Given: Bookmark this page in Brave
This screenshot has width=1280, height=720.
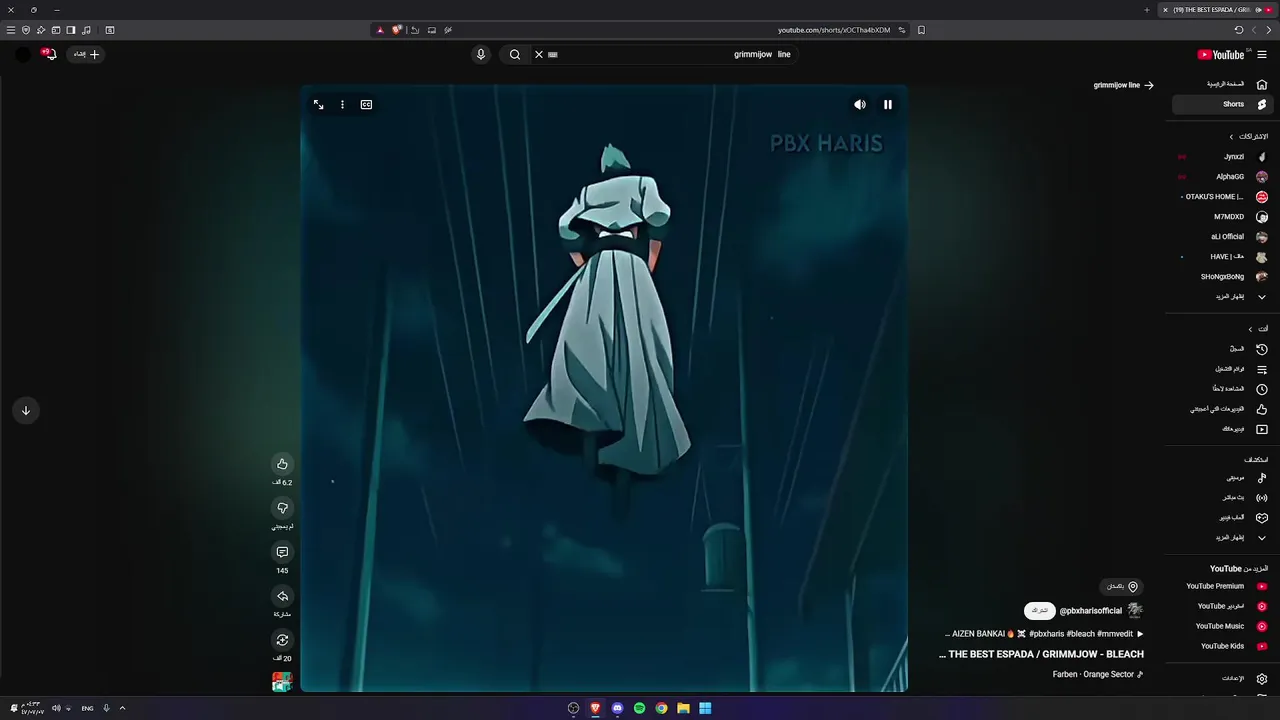Looking at the screenshot, I should 921,30.
